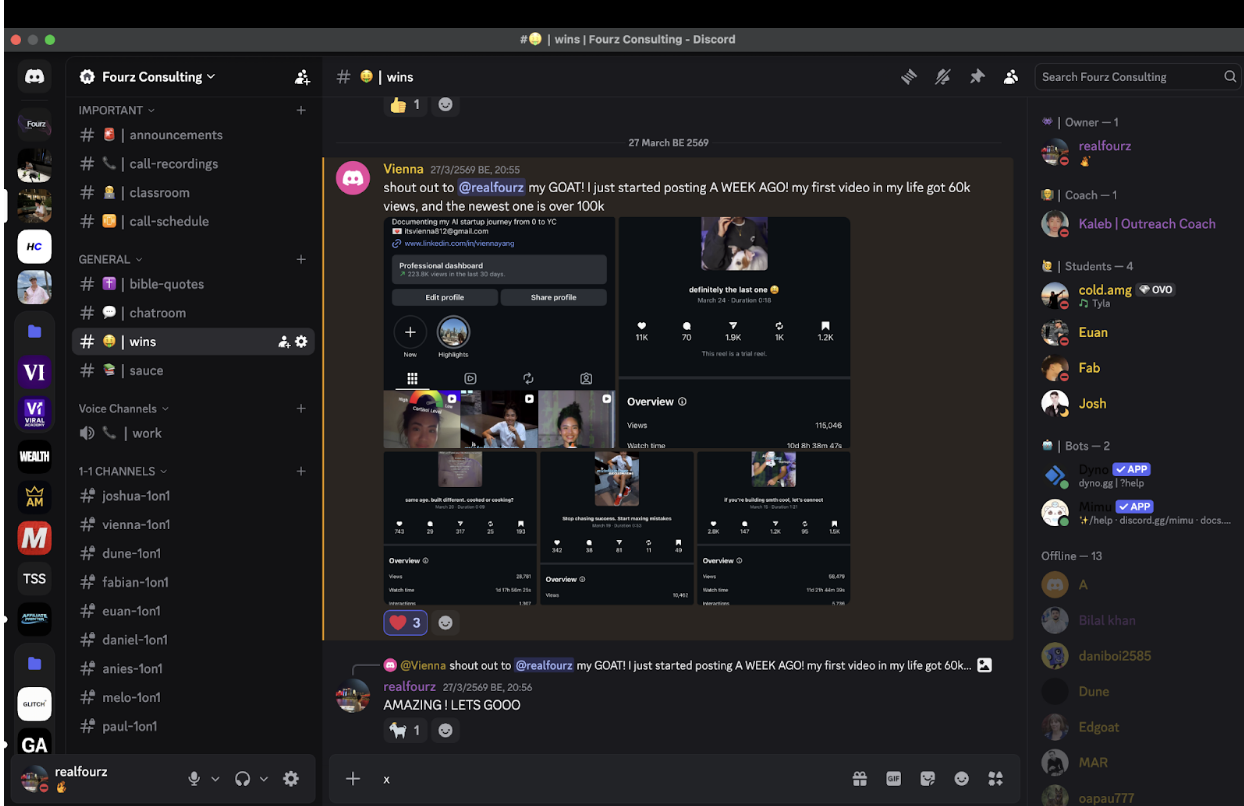Toggle headphones deafen
Screen dimensions: 1244x806
pos(242,779)
